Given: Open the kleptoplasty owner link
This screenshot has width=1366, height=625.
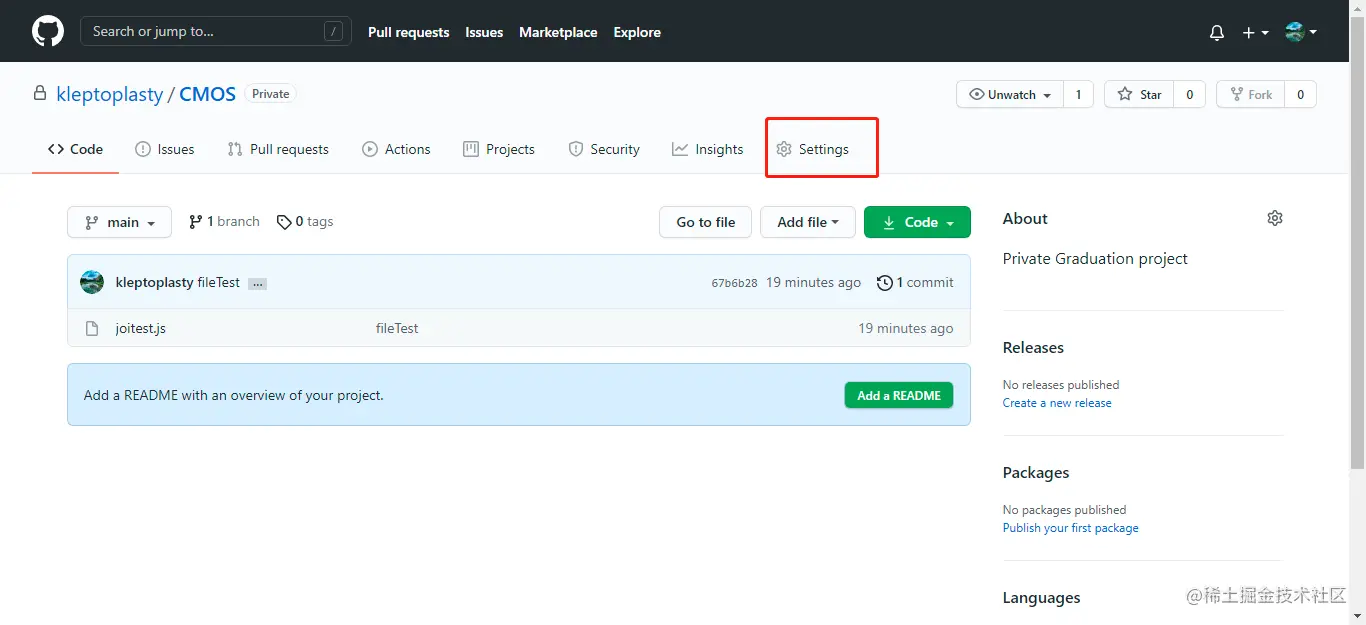Looking at the screenshot, I should (x=109, y=94).
